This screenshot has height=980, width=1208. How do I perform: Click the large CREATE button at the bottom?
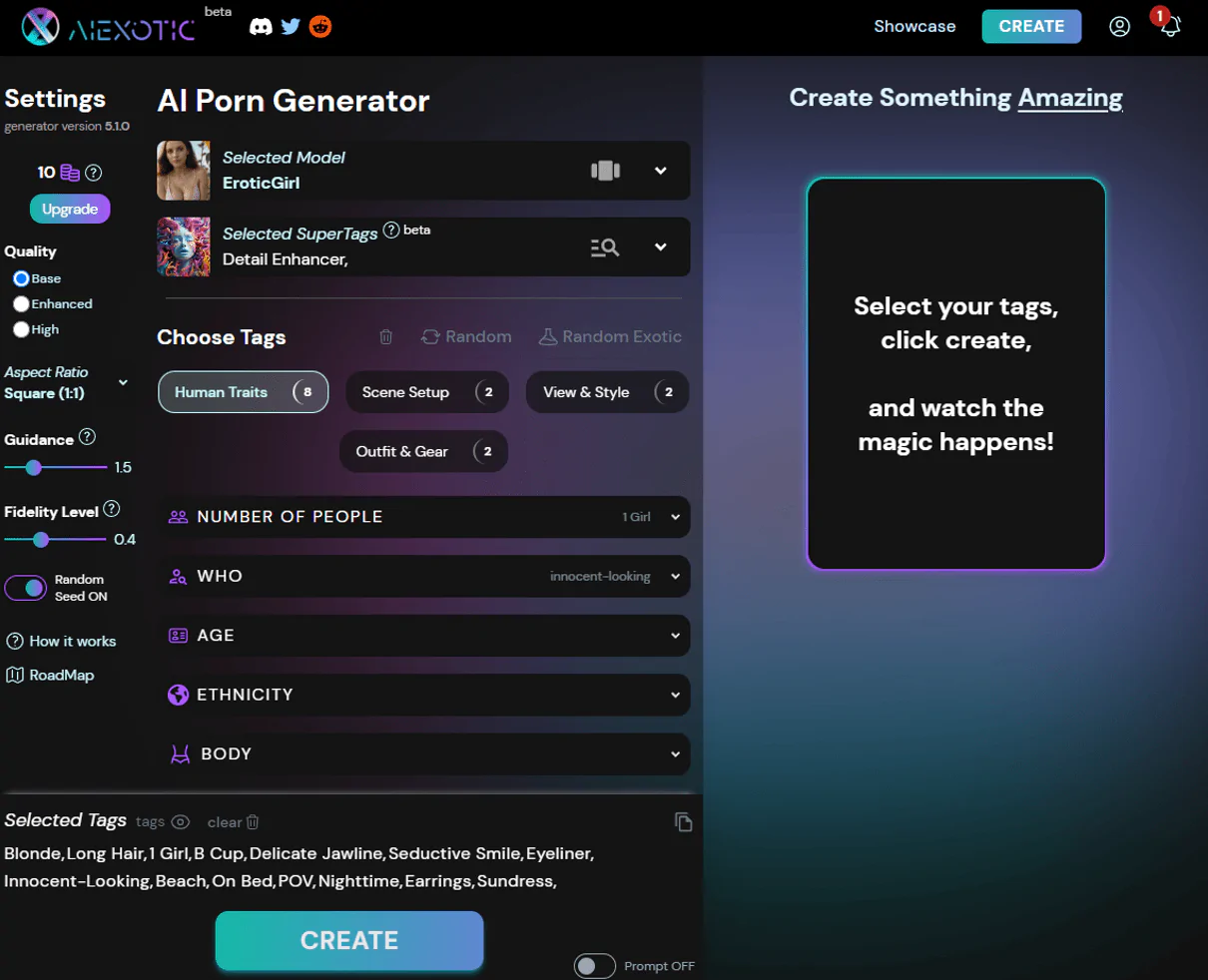click(x=349, y=941)
